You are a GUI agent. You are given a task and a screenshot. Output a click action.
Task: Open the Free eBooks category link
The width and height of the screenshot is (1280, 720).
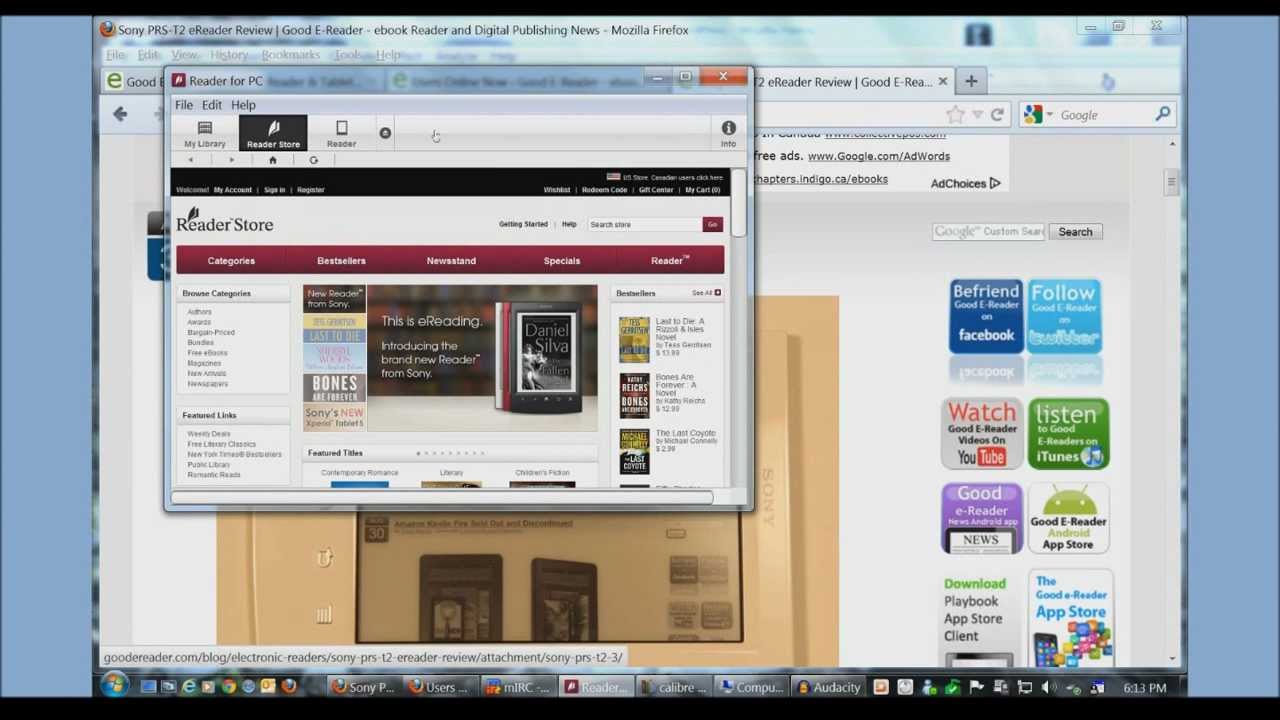click(207, 353)
